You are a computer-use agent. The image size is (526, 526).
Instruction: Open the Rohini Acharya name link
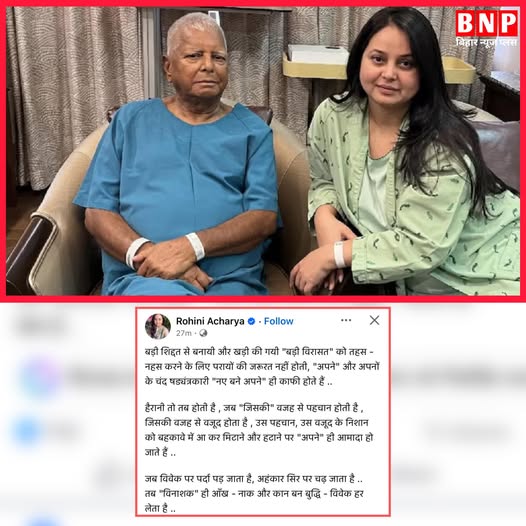(210, 321)
